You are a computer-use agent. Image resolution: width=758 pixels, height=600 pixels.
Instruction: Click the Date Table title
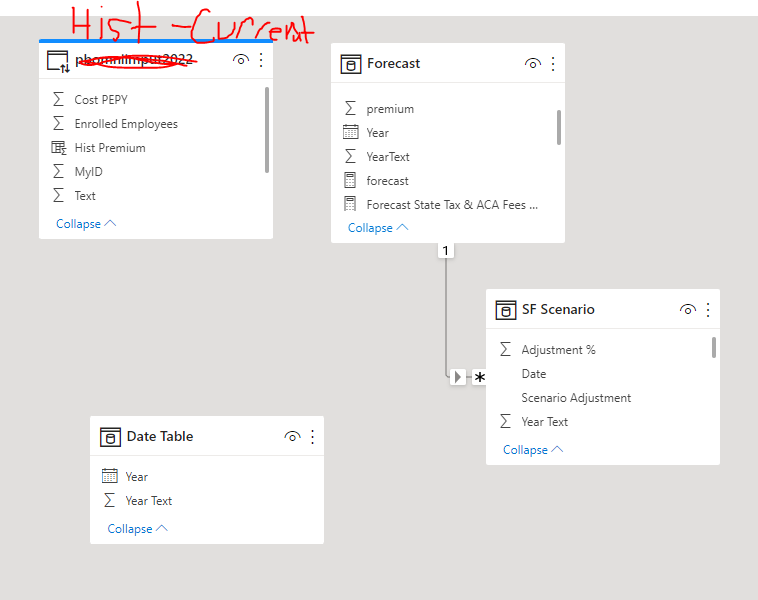(160, 437)
